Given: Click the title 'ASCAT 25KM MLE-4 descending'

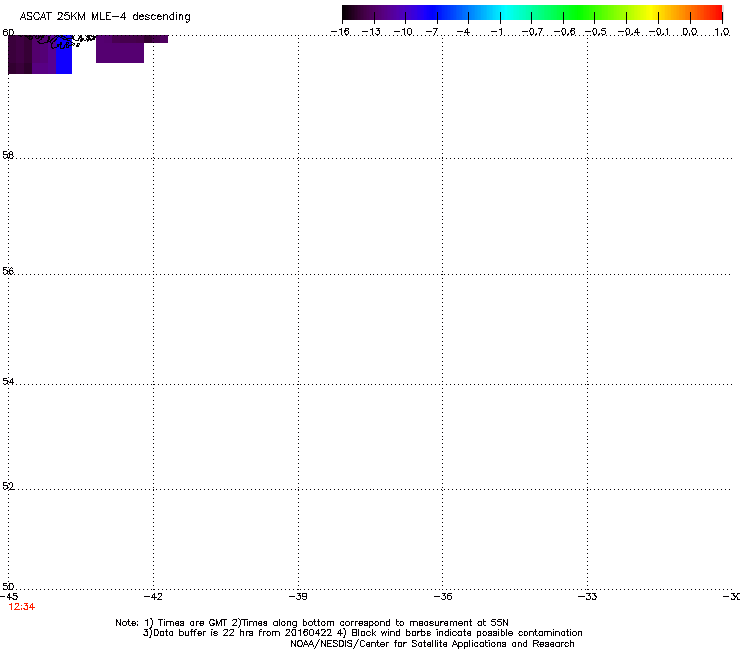Looking at the screenshot, I should [105, 17].
